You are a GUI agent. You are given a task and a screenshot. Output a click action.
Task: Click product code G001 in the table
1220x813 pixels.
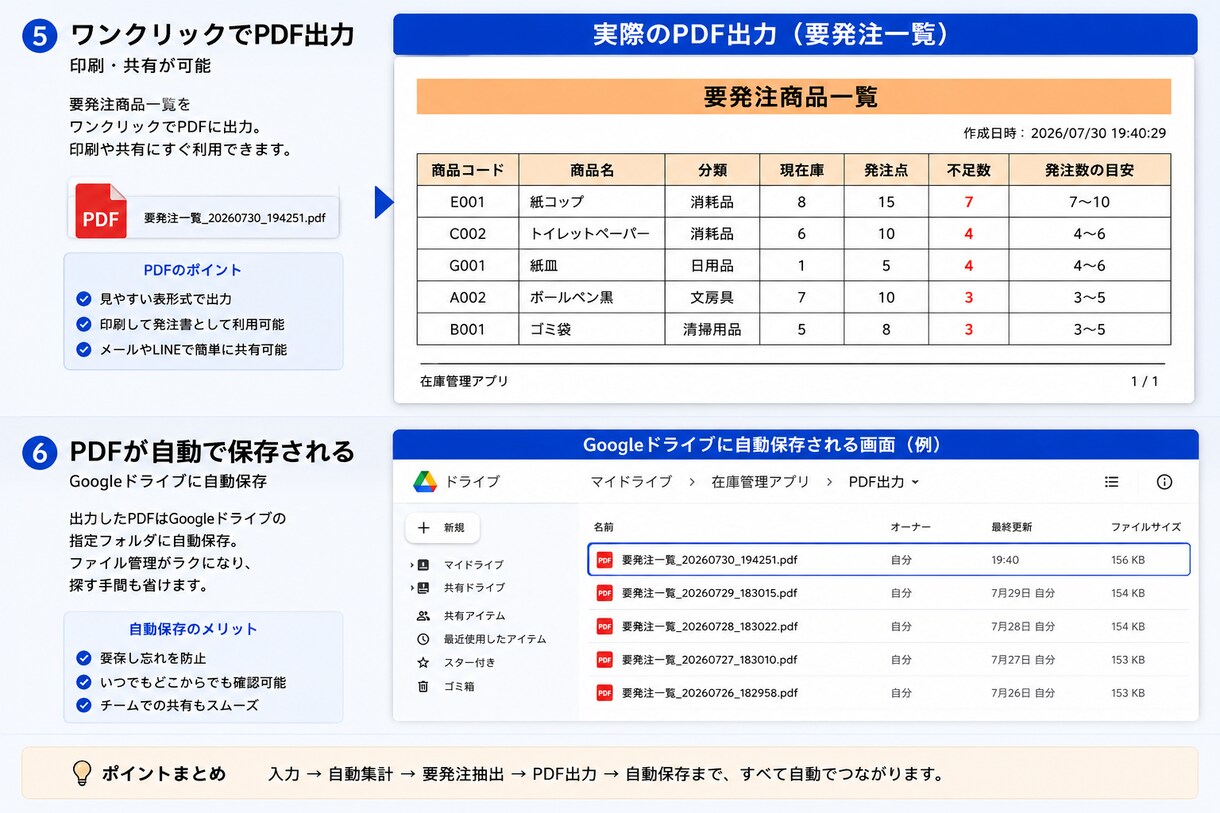point(468,266)
